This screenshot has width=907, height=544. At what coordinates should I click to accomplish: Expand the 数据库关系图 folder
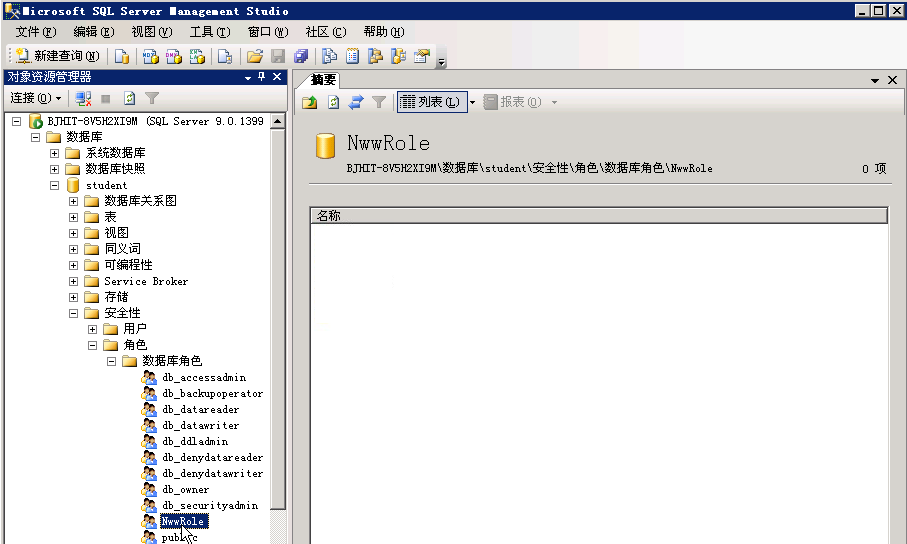tap(73, 201)
